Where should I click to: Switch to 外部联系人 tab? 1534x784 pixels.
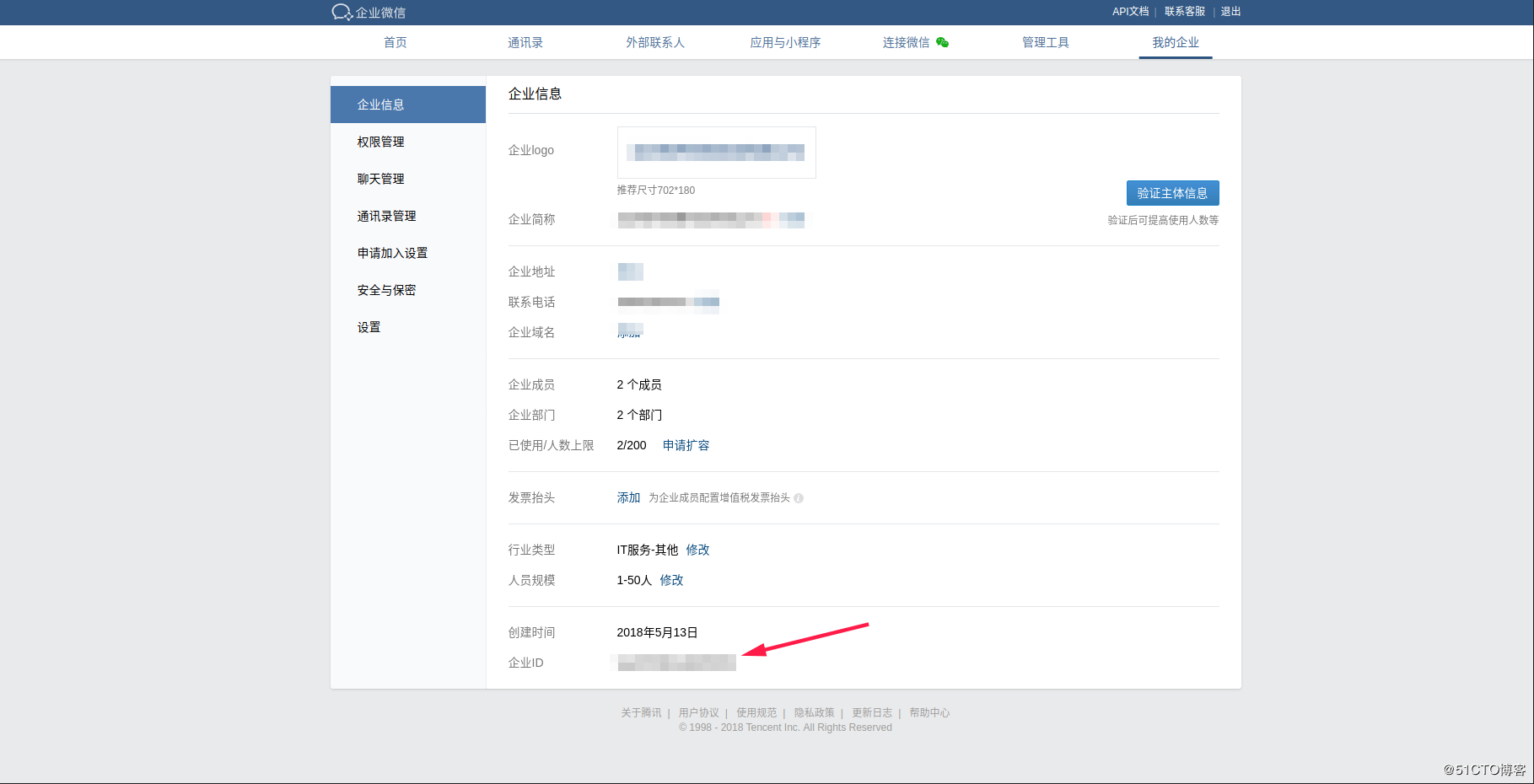655,42
